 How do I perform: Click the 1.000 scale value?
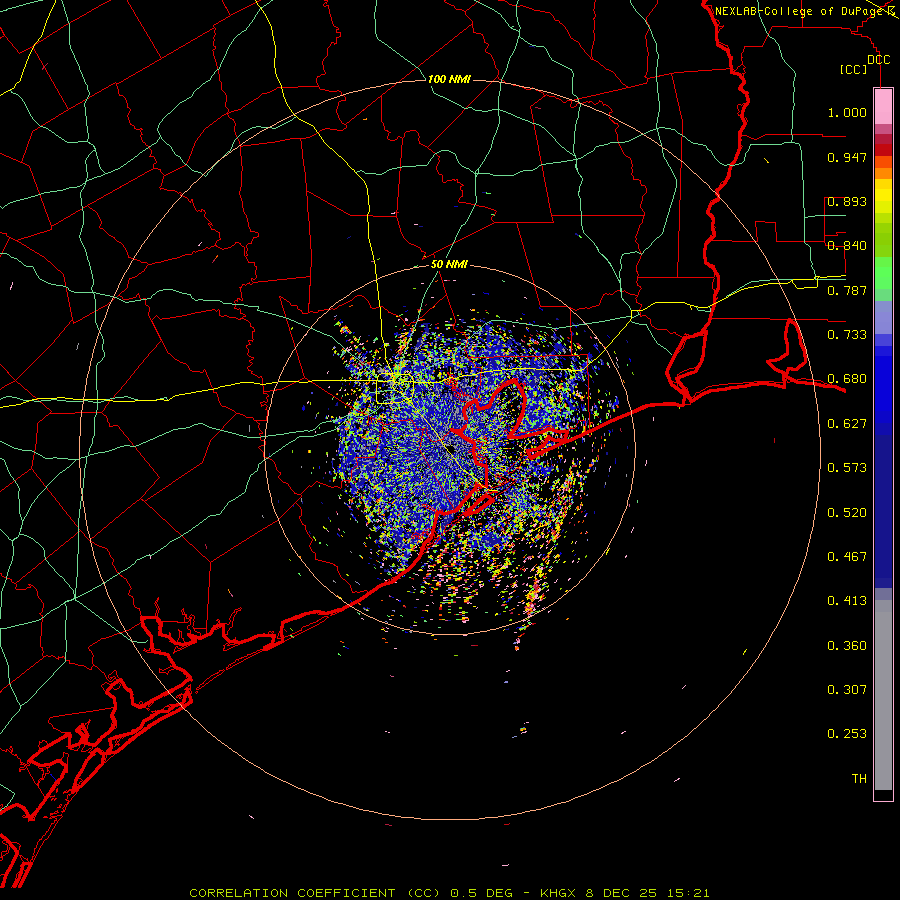click(x=847, y=112)
